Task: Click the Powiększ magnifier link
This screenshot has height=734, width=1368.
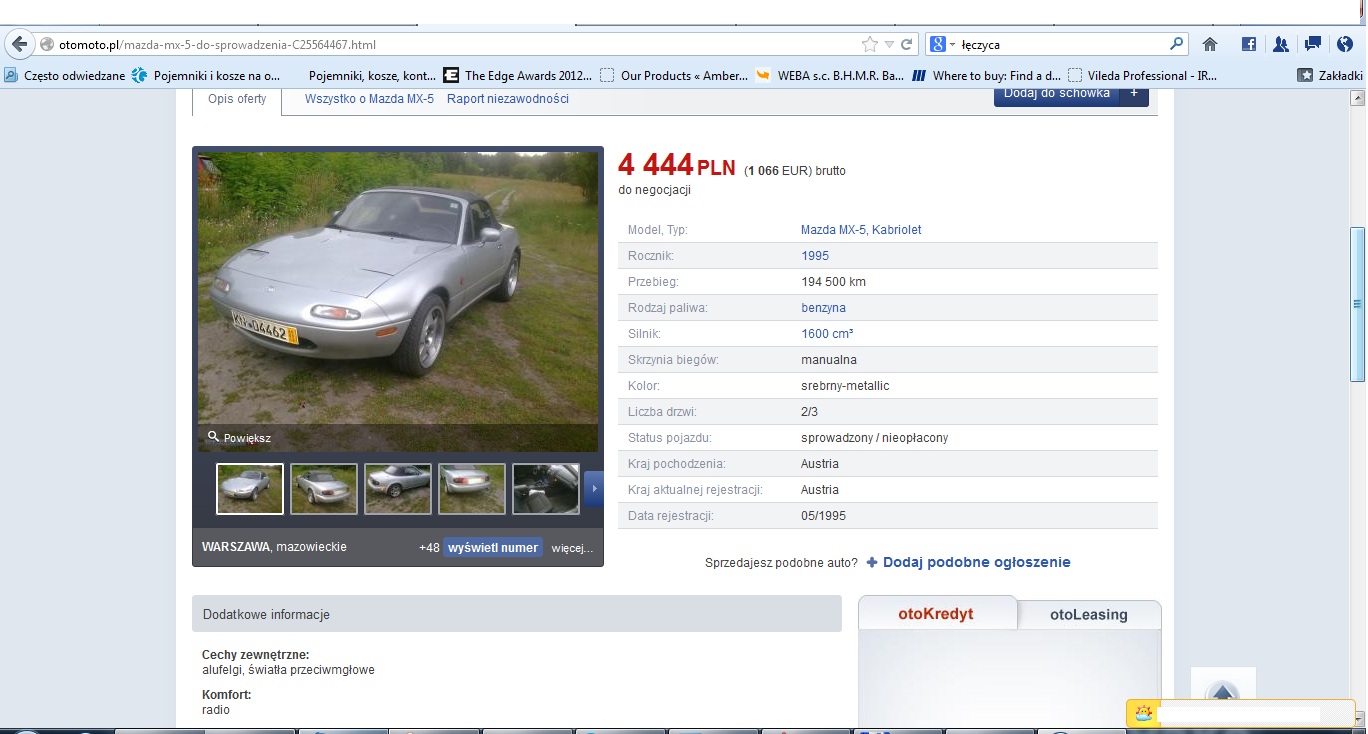Action: (239, 438)
